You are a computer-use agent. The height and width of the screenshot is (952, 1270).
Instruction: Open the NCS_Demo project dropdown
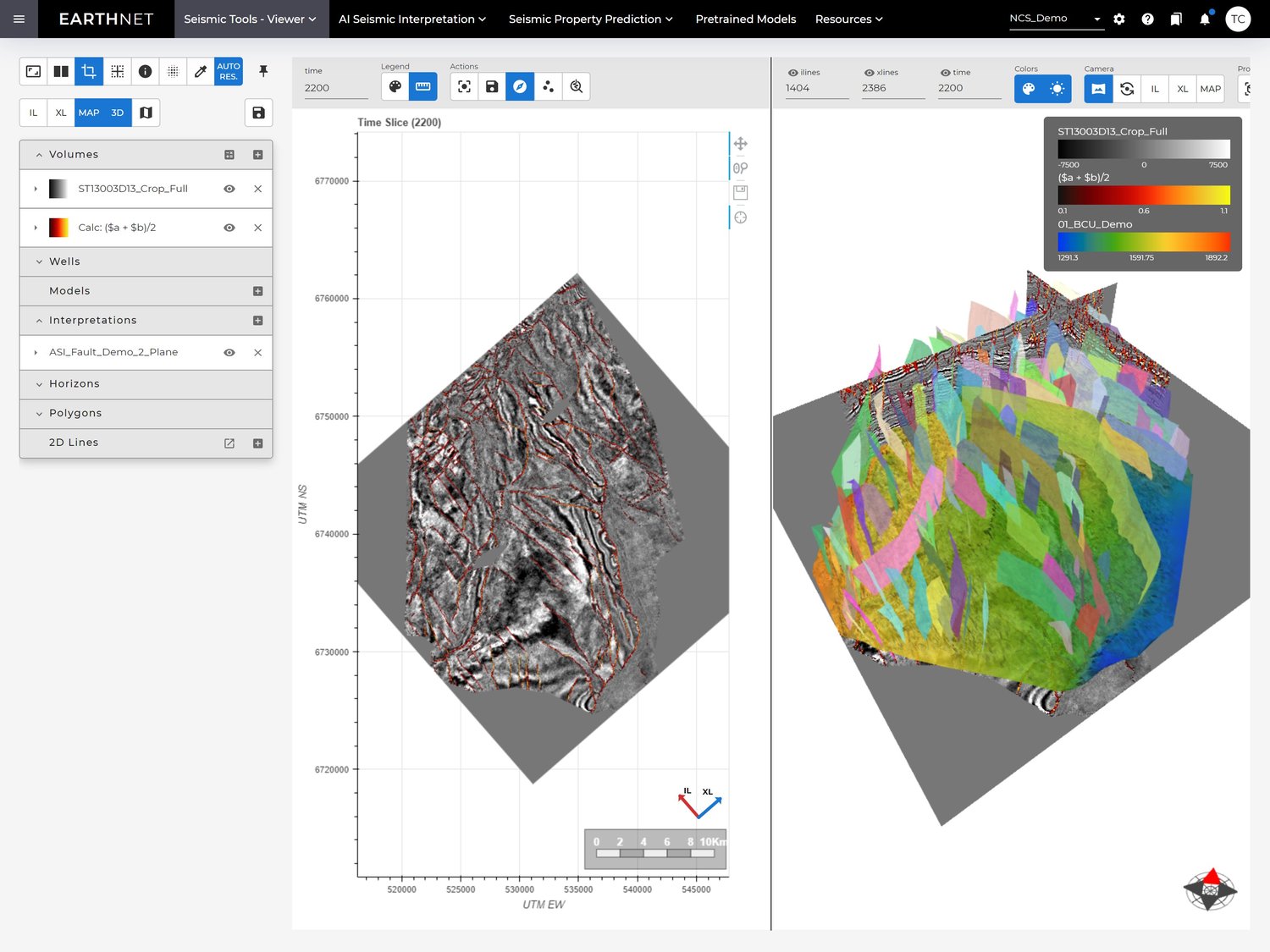(1056, 19)
